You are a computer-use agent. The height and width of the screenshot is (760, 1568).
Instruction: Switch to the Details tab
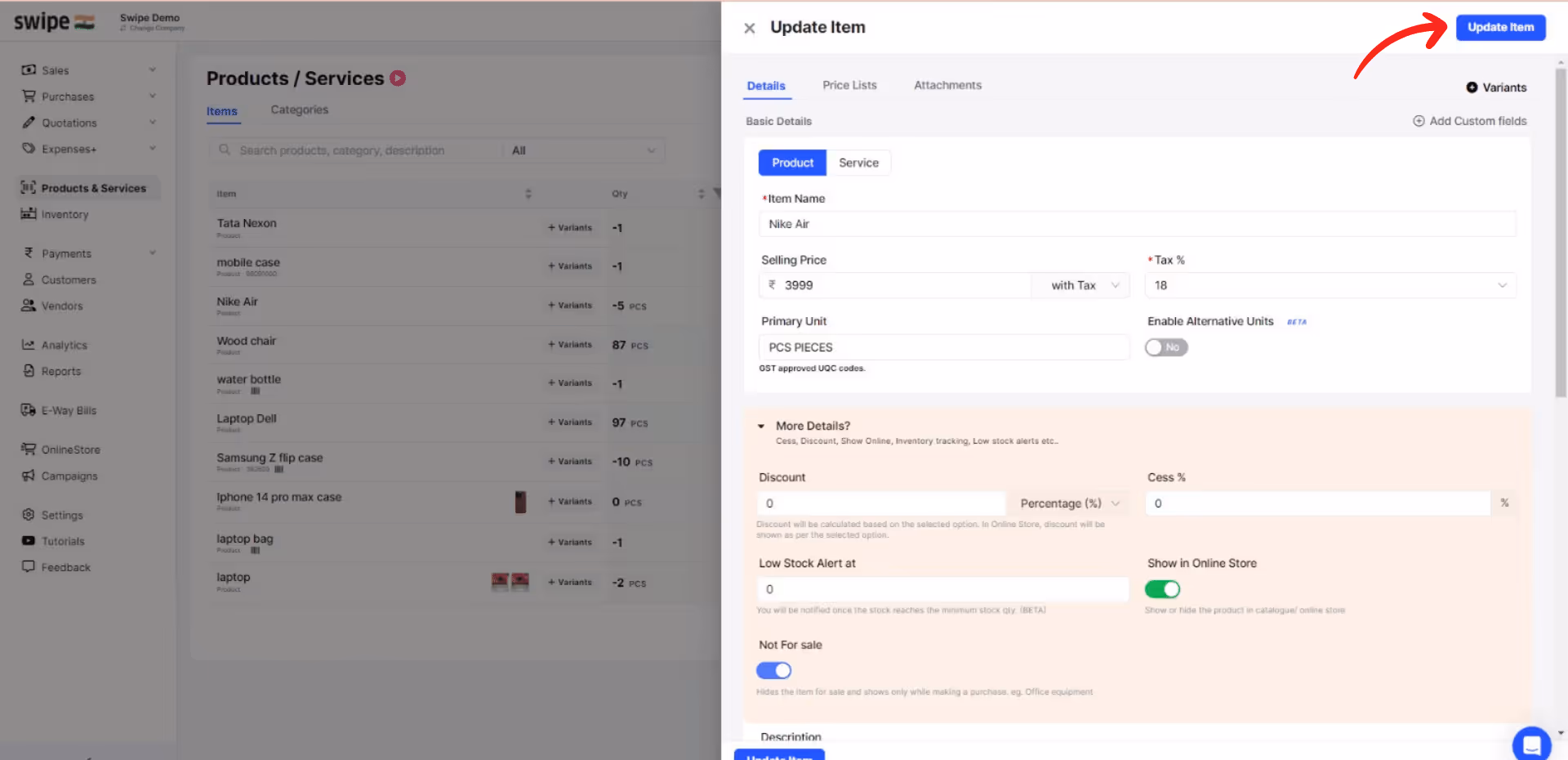[x=766, y=86]
